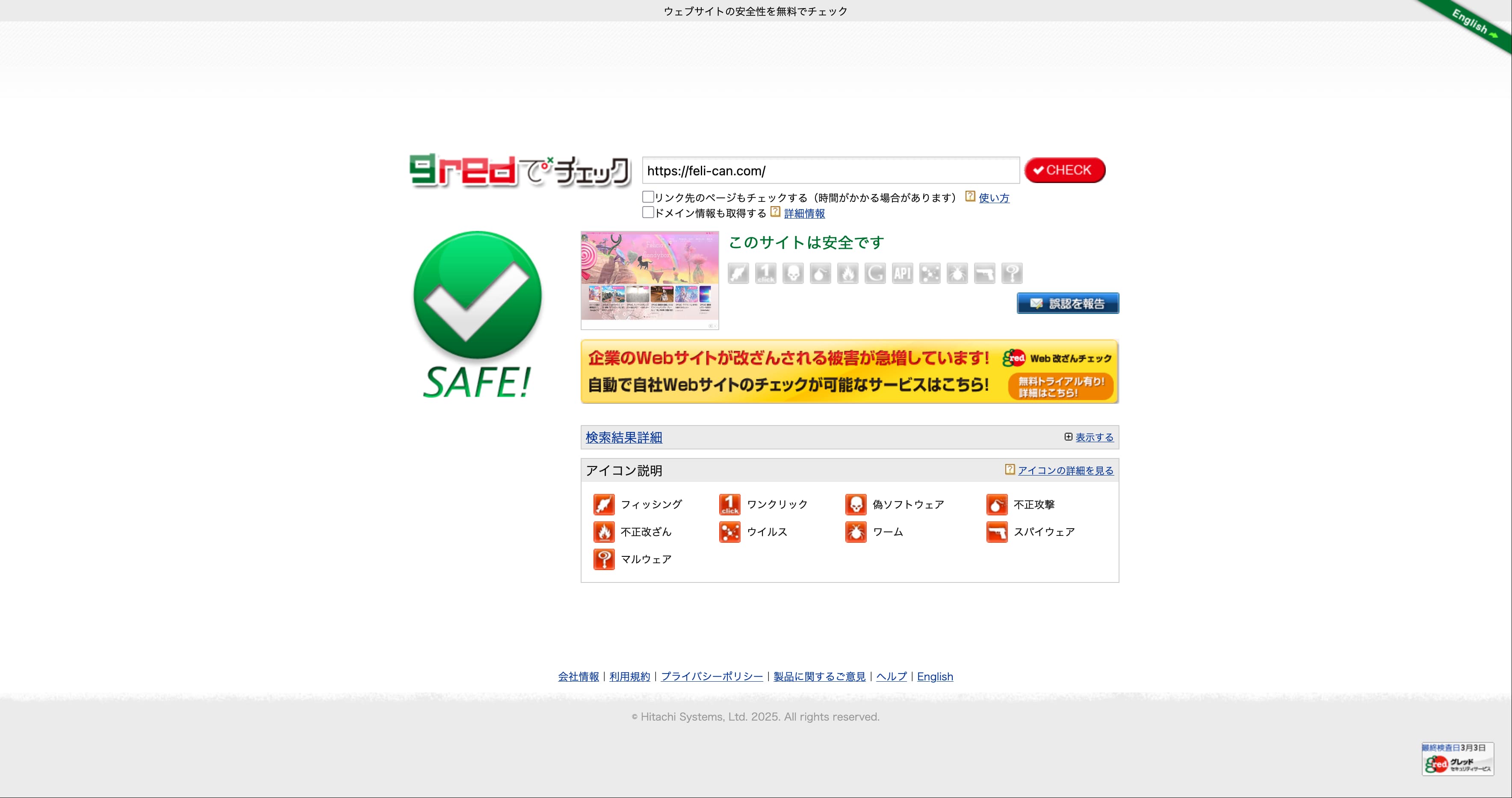Click the red CHECK button
This screenshot has width=1512, height=798.
[x=1065, y=170]
